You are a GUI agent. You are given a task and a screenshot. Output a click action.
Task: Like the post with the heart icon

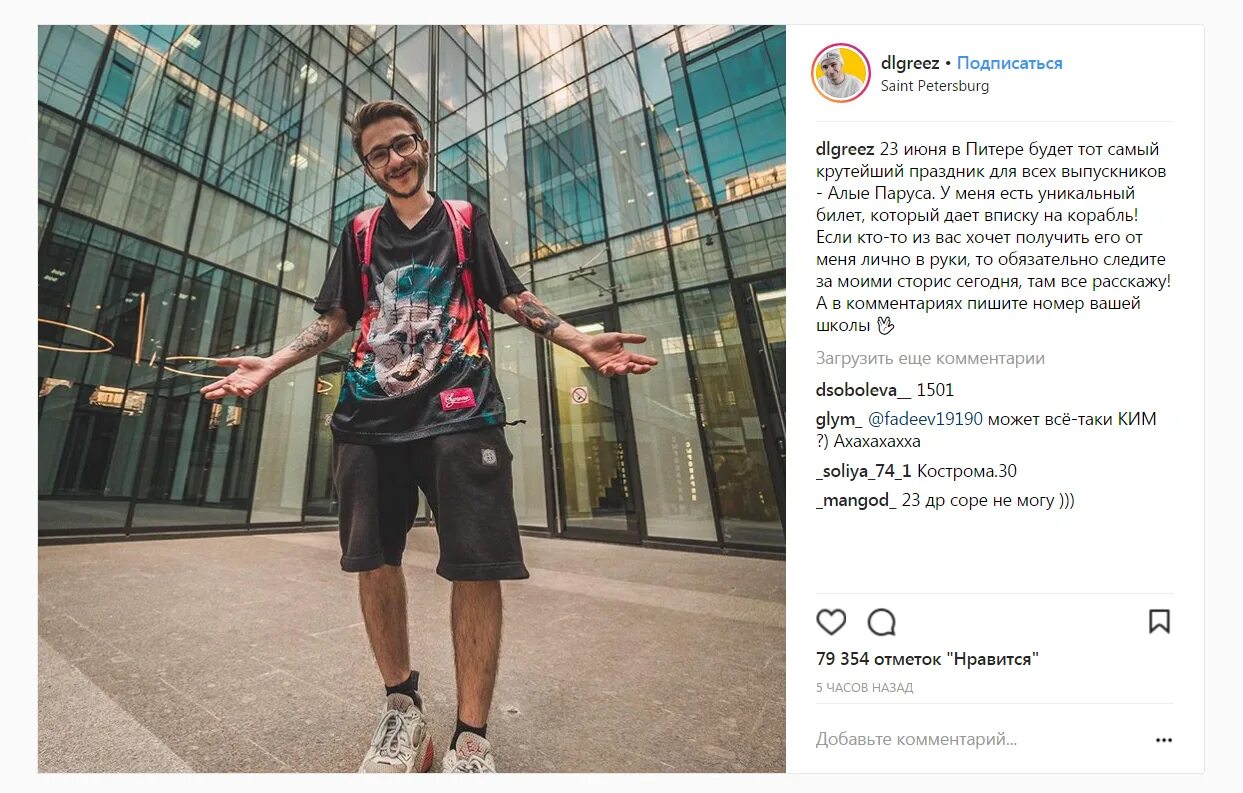(831, 622)
